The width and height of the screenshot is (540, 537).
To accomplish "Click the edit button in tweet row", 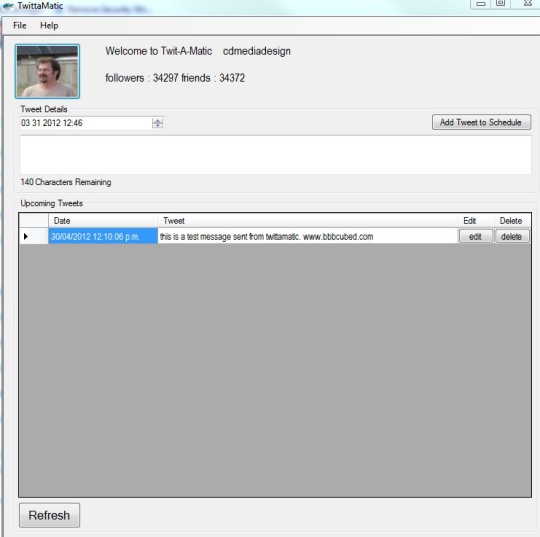I will (x=476, y=237).
